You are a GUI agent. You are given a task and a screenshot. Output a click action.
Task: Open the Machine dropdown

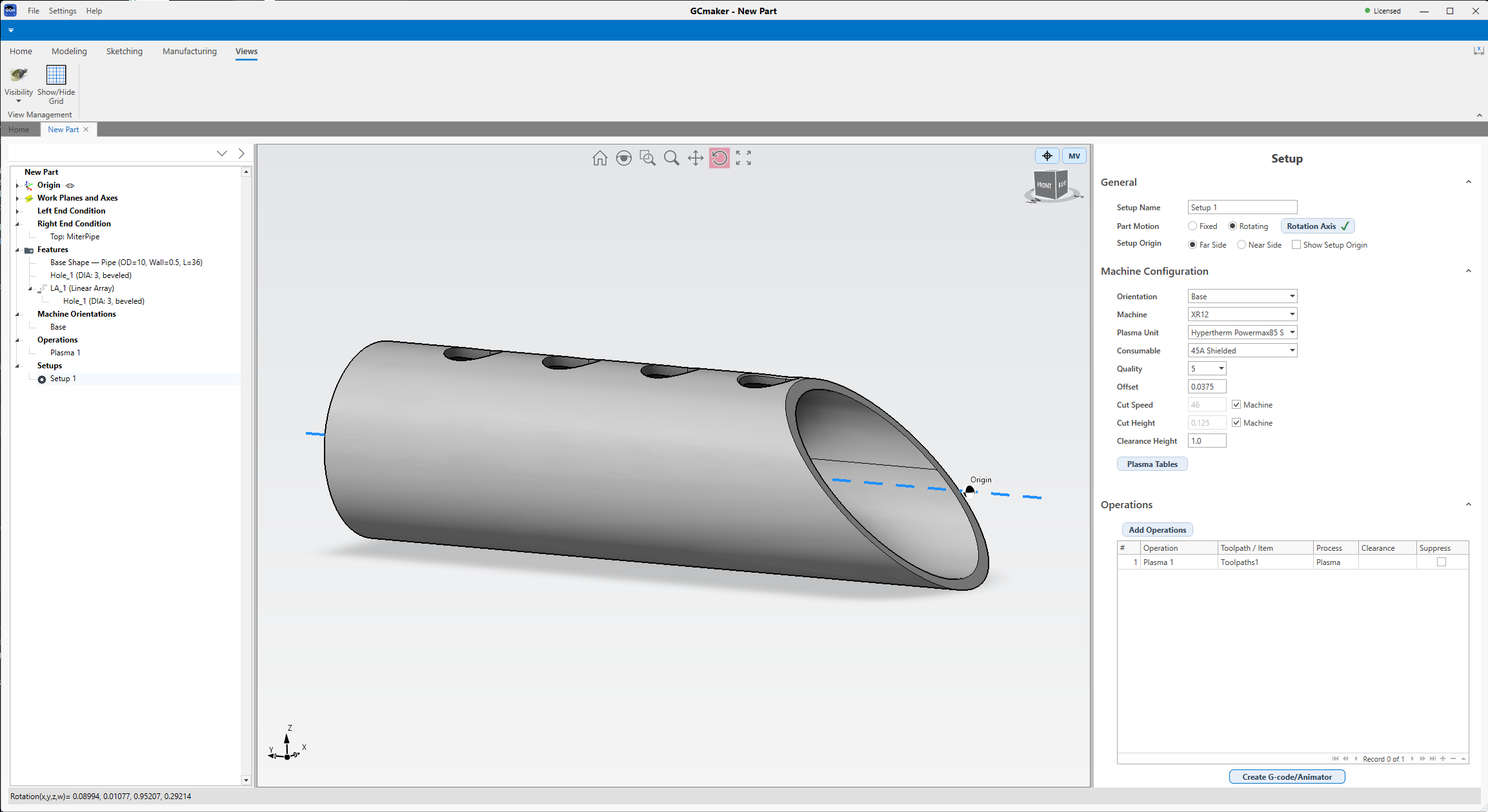pos(1292,315)
